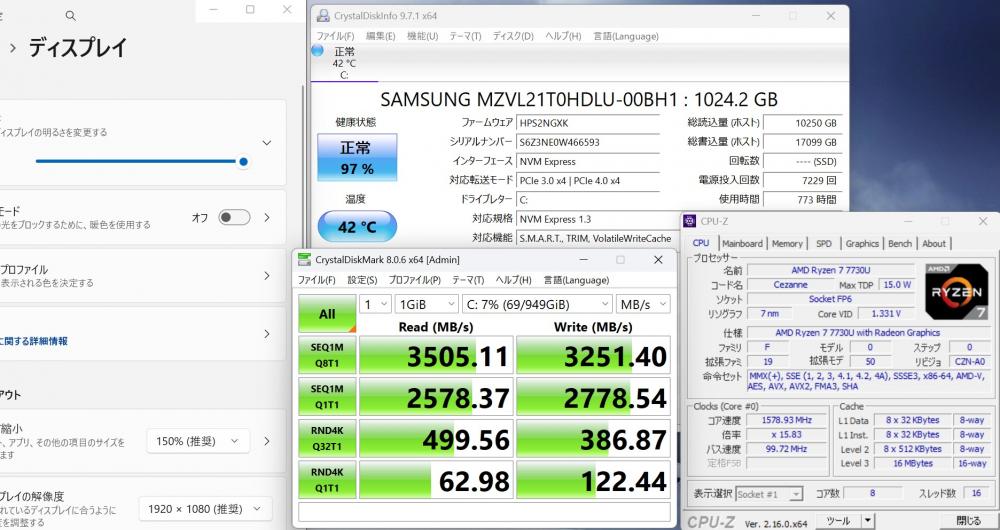Open CrystalDiskInfo ファイル(F) menu
The height and width of the screenshot is (530, 1000).
coord(335,36)
